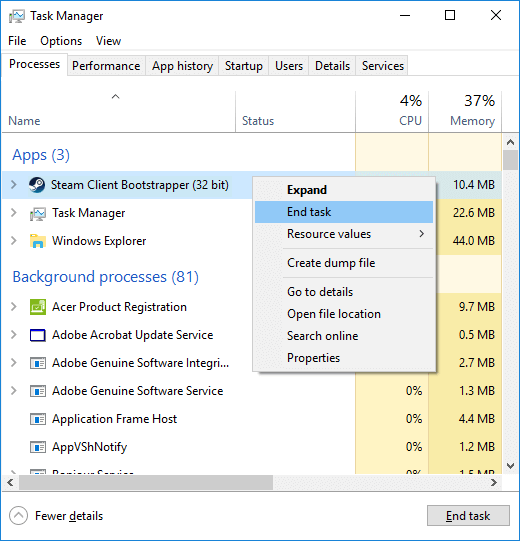Sort by the Memory column header
The image size is (520, 541).
click(x=465, y=111)
